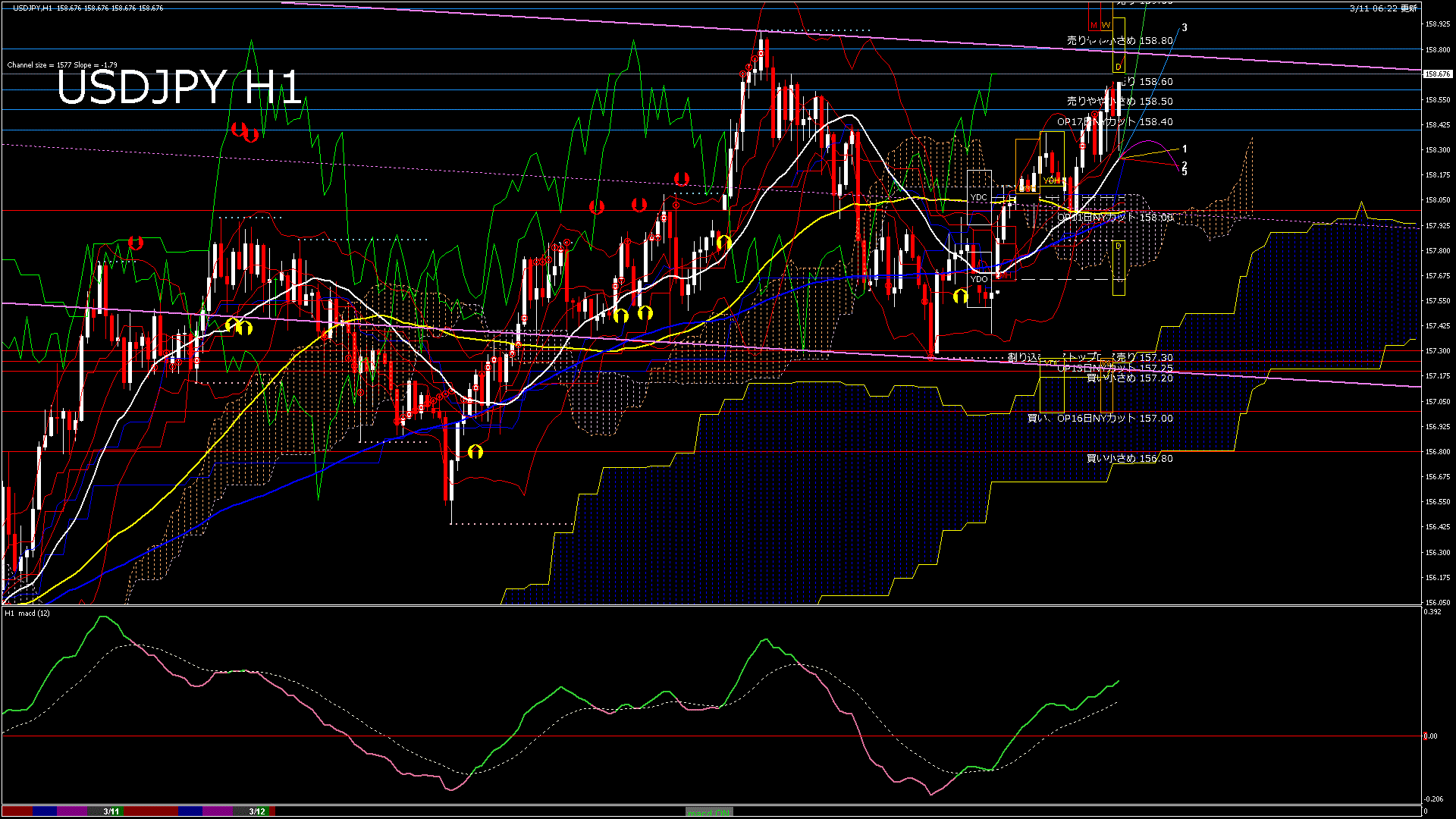Select the 買い小さめ 156.80 level label
This screenshot has height=819, width=1456.
(x=1129, y=459)
